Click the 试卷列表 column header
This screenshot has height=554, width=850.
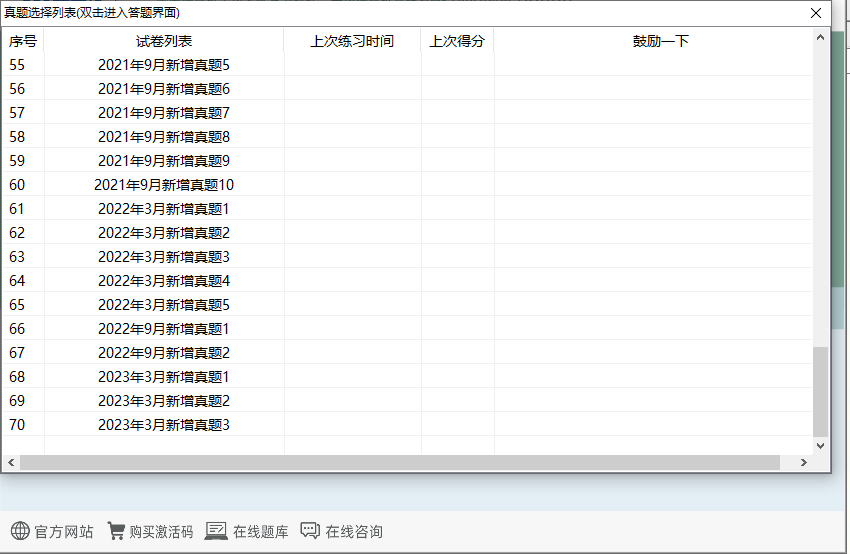(x=164, y=41)
